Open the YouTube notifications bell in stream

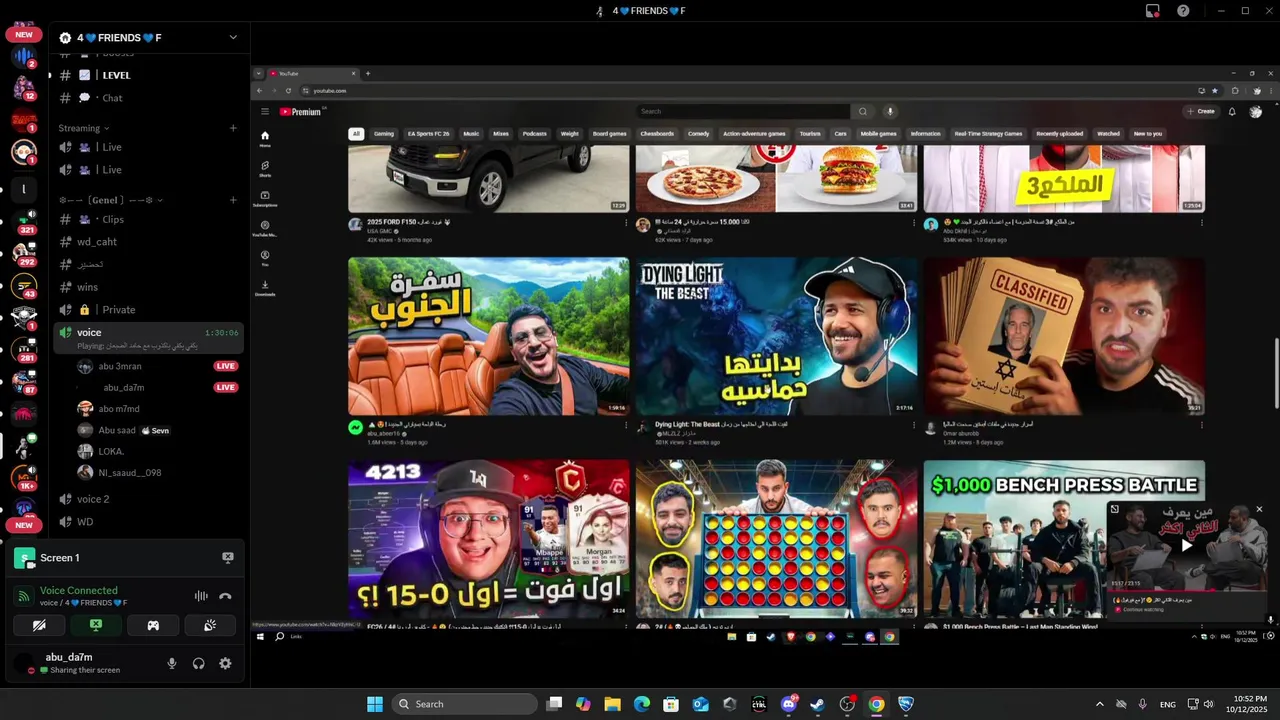pyautogui.click(x=1232, y=111)
